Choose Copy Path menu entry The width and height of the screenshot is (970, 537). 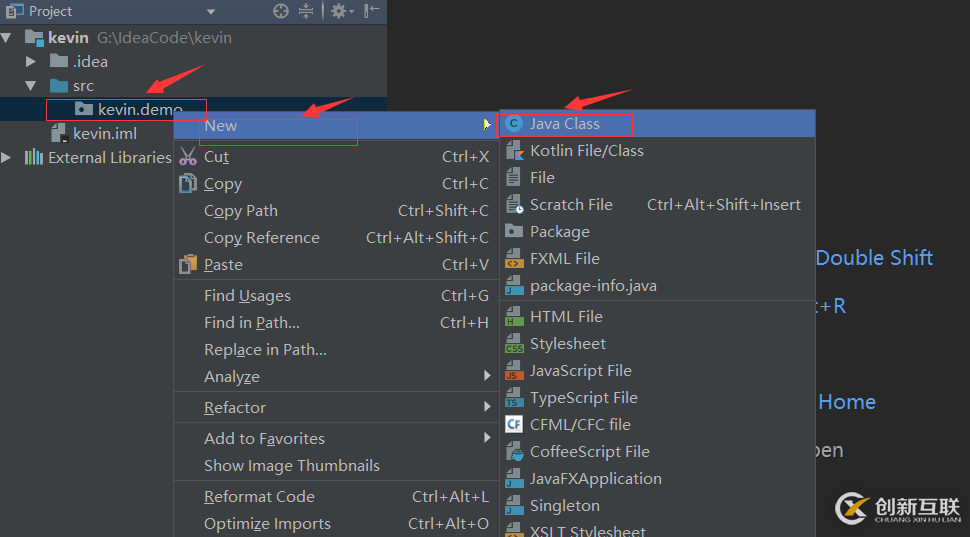(336, 211)
